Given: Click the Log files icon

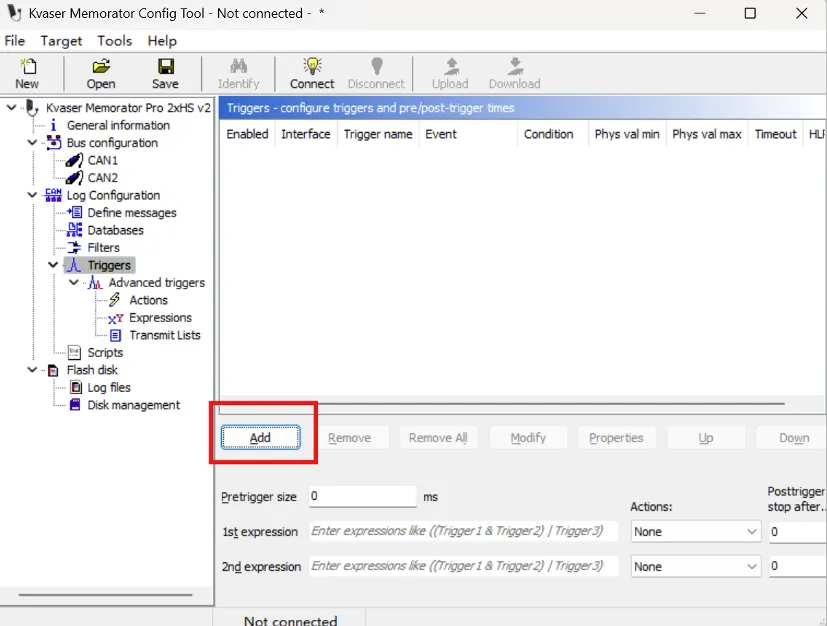Looking at the screenshot, I should 76,388.
